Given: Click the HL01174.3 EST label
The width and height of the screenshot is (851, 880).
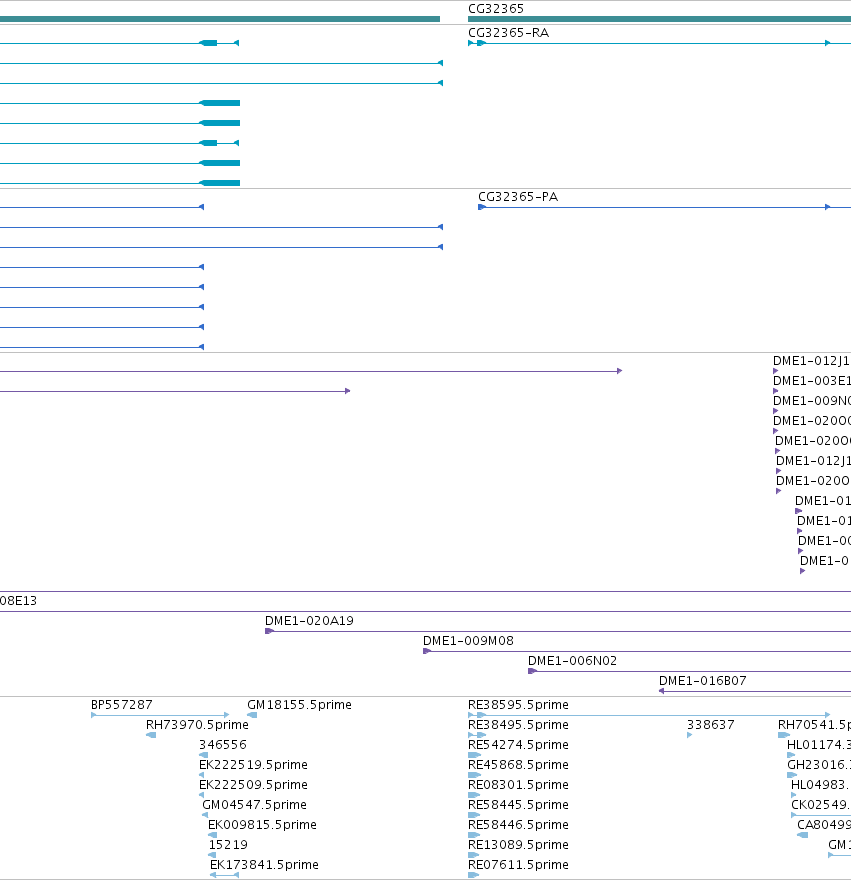Looking at the screenshot, I should tap(819, 745).
